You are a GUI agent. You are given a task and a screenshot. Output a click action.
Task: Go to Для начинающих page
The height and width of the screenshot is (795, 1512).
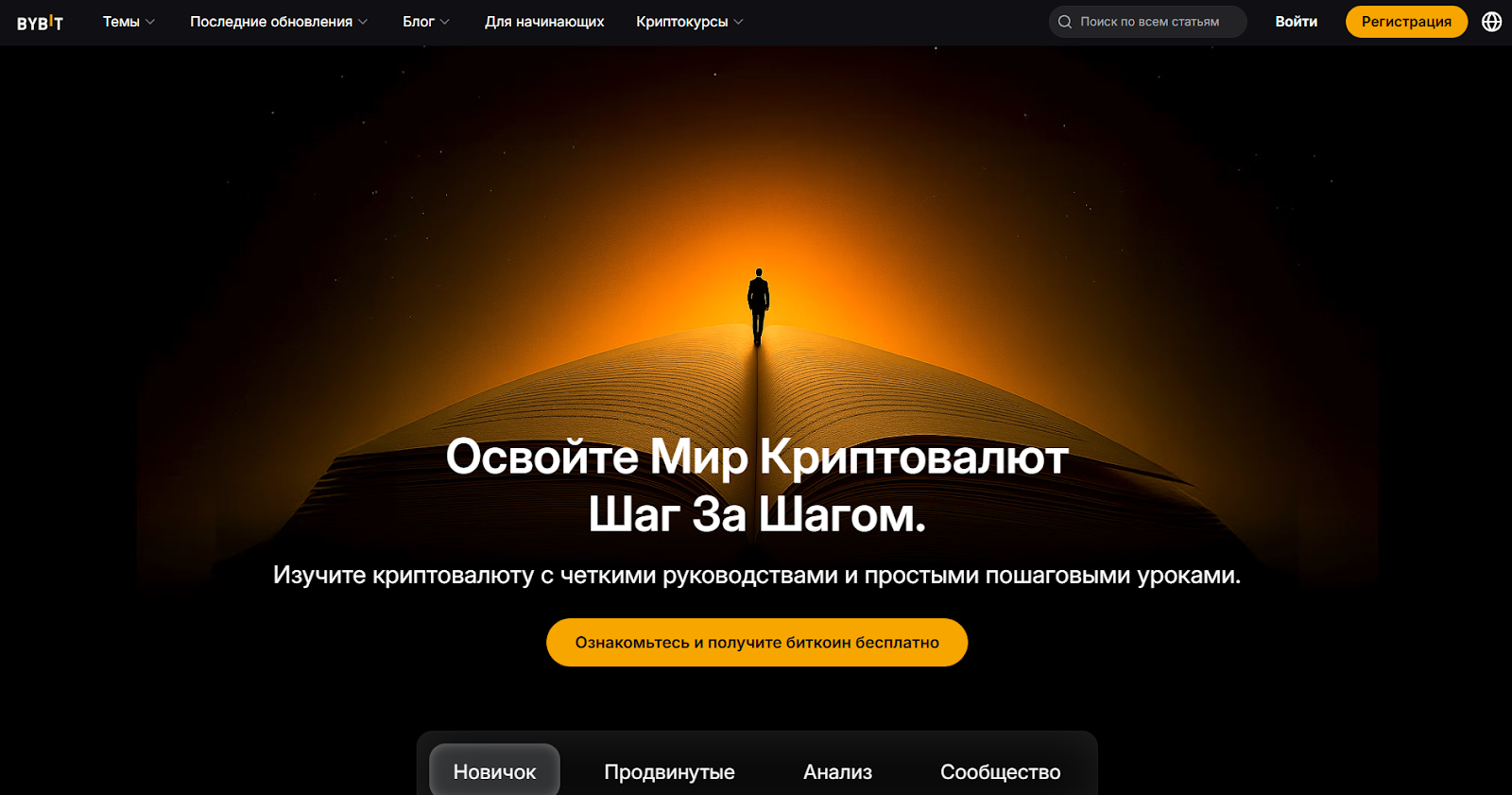pyautogui.click(x=544, y=22)
